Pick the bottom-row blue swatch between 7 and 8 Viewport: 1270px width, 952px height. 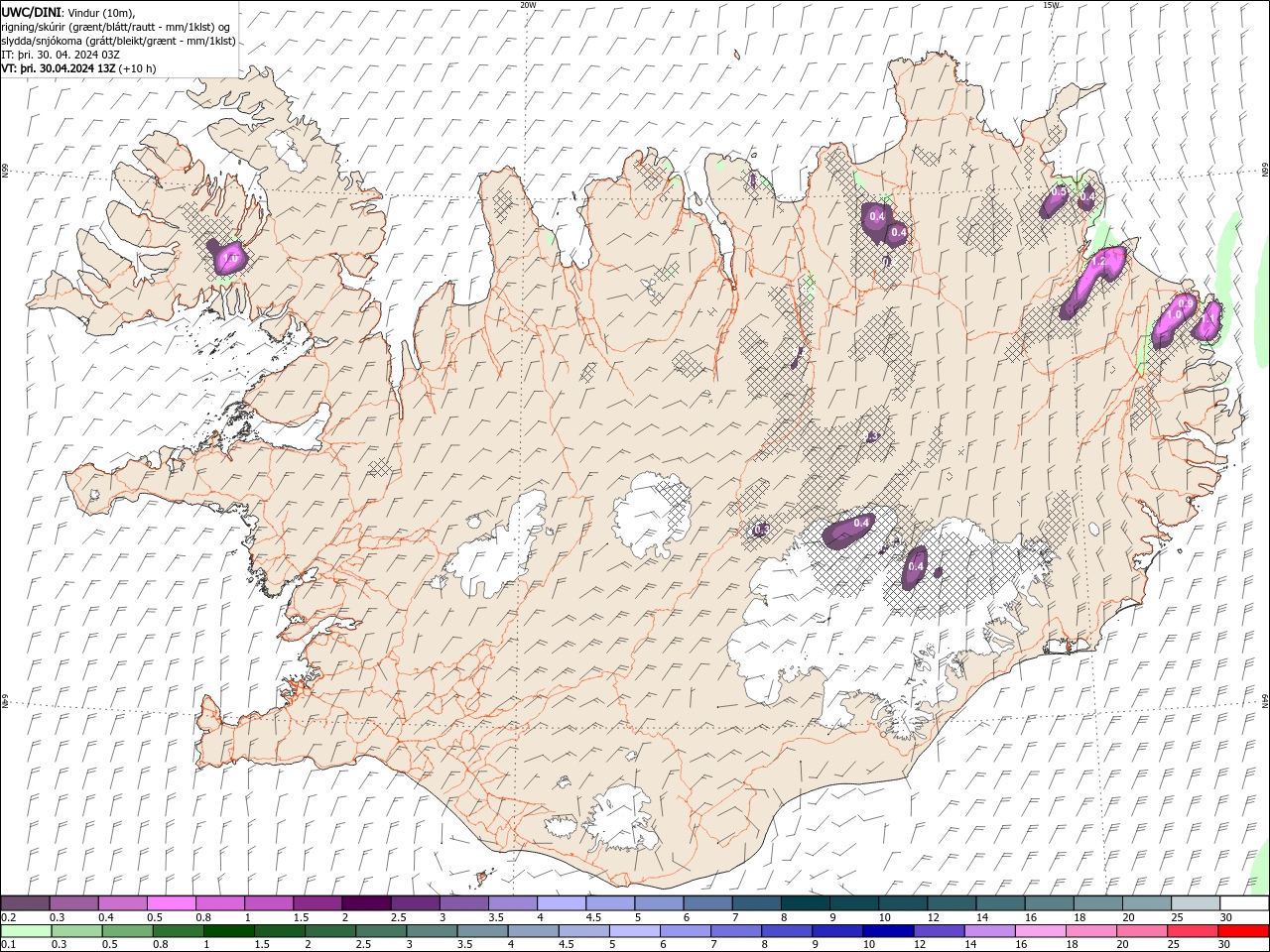736,930
